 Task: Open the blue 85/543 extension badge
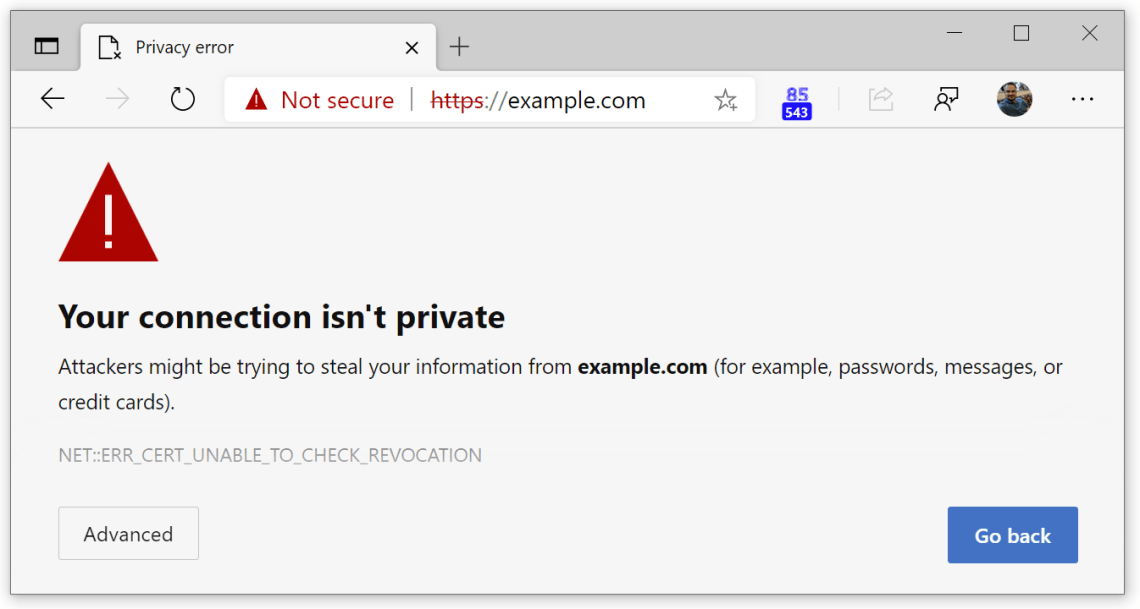click(x=796, y=99)
